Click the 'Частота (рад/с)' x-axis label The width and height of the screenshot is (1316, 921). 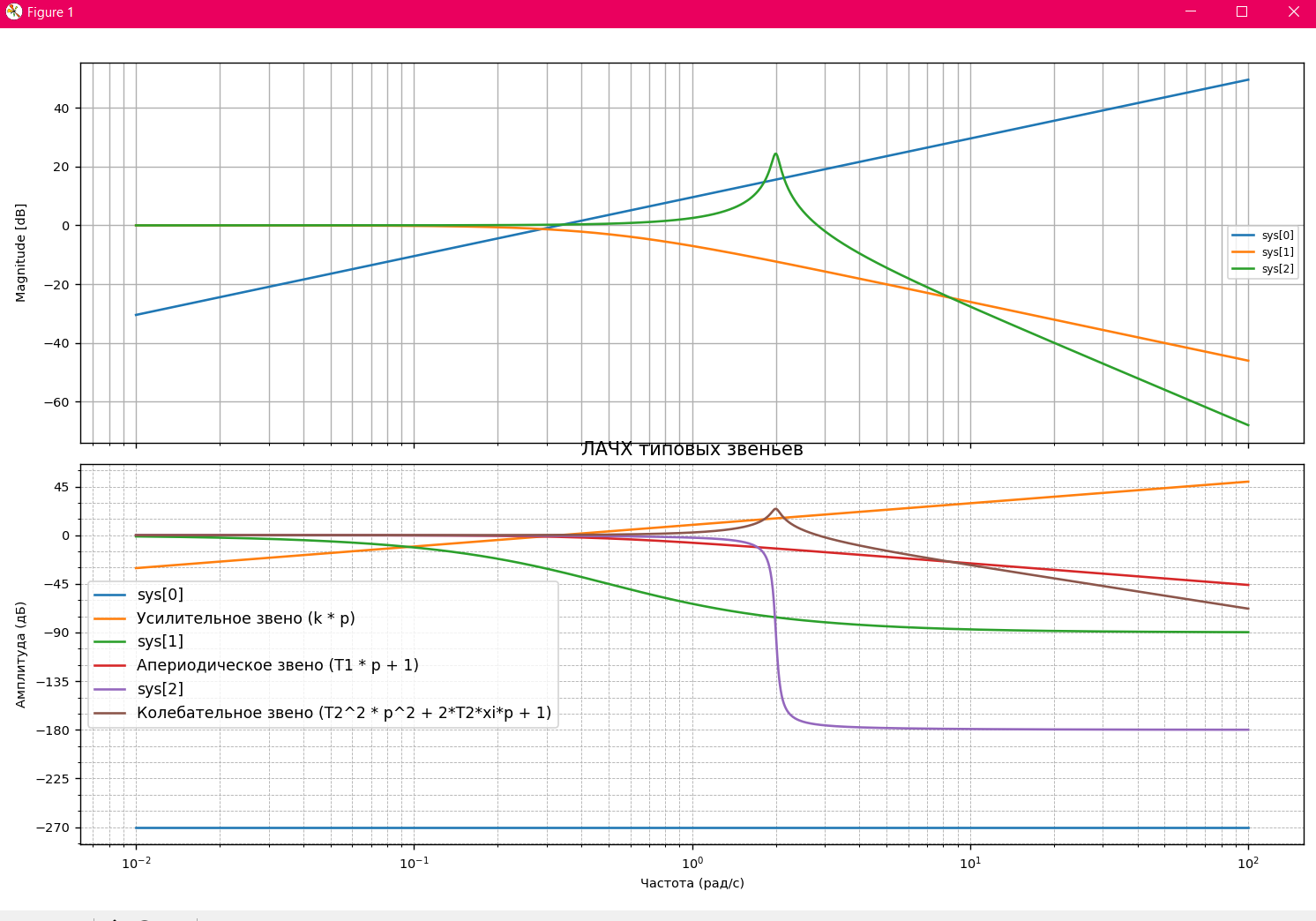692,883
